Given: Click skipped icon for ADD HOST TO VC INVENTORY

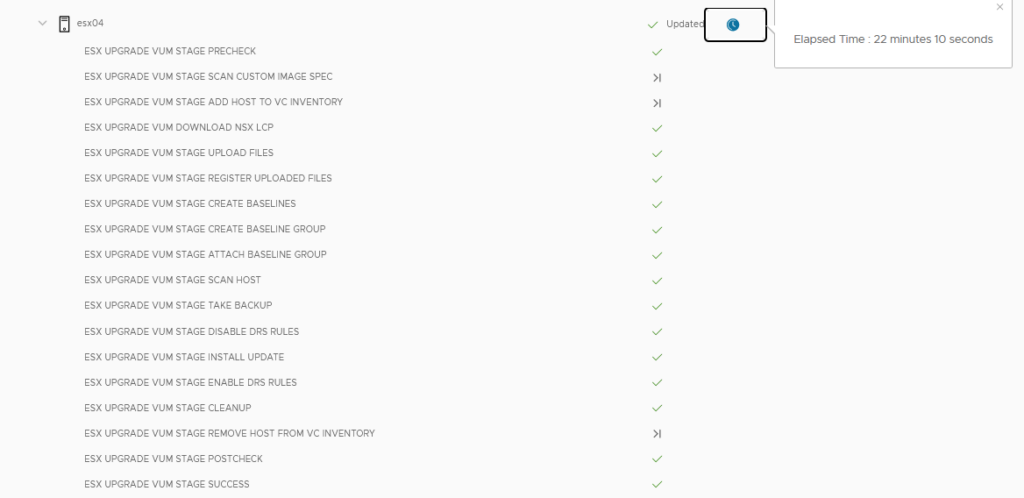Looking at the screenshot, I should point(657,102).
